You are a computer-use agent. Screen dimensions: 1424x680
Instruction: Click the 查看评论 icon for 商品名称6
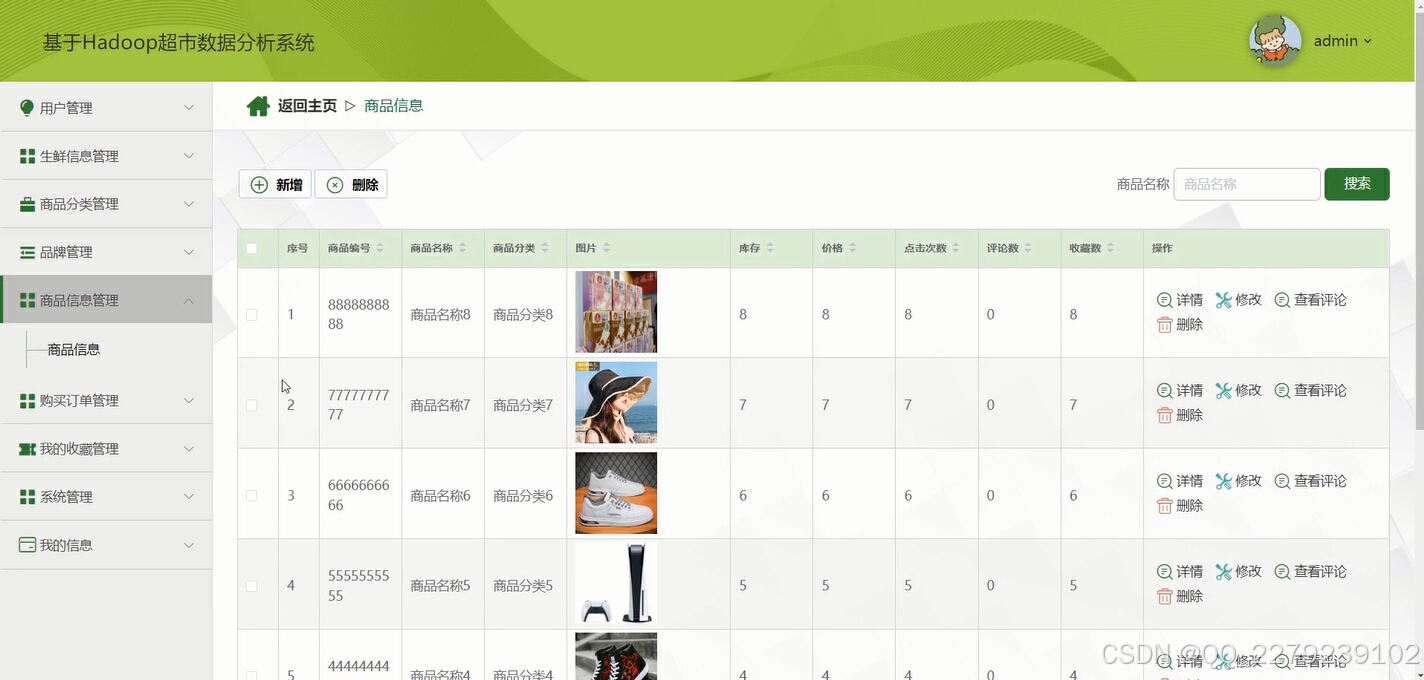1282,481
